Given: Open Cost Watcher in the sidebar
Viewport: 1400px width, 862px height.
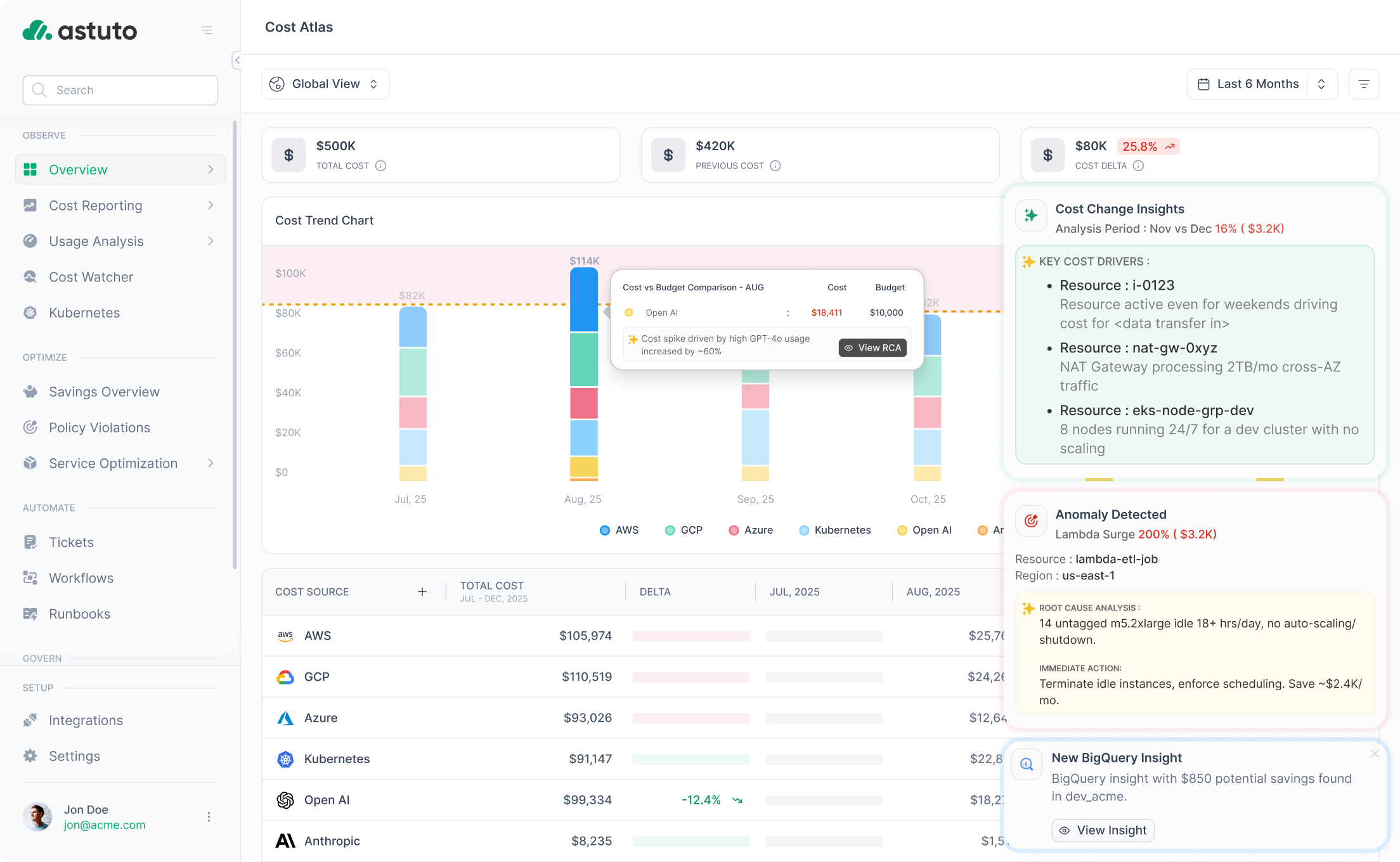Looking at the screenshot, I should [91, 277].
